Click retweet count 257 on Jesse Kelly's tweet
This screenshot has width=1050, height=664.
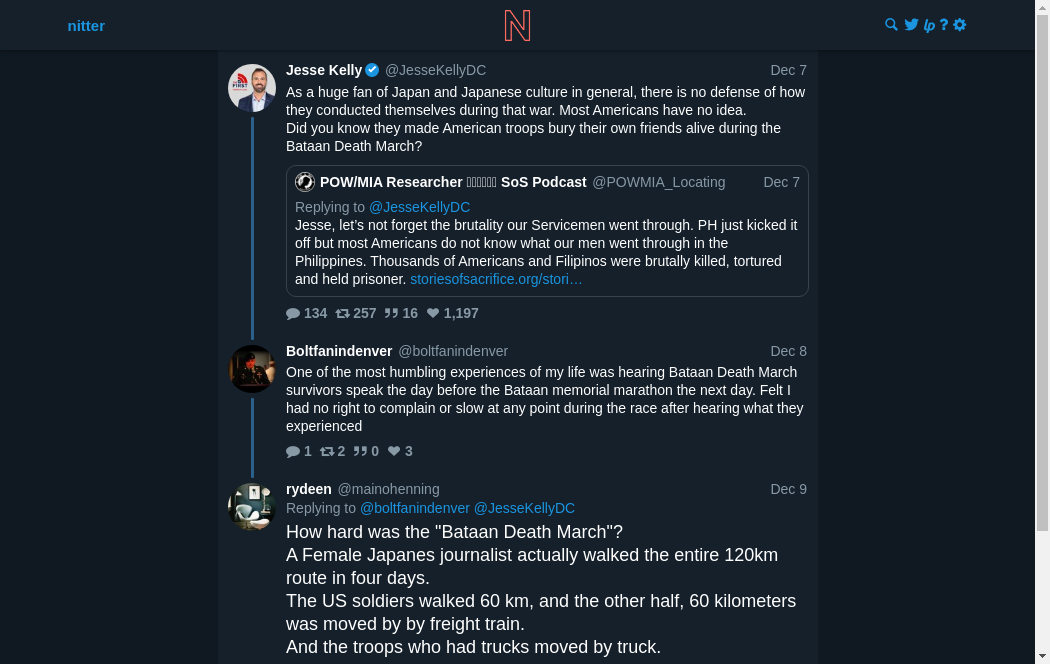[x=356, y=313]
